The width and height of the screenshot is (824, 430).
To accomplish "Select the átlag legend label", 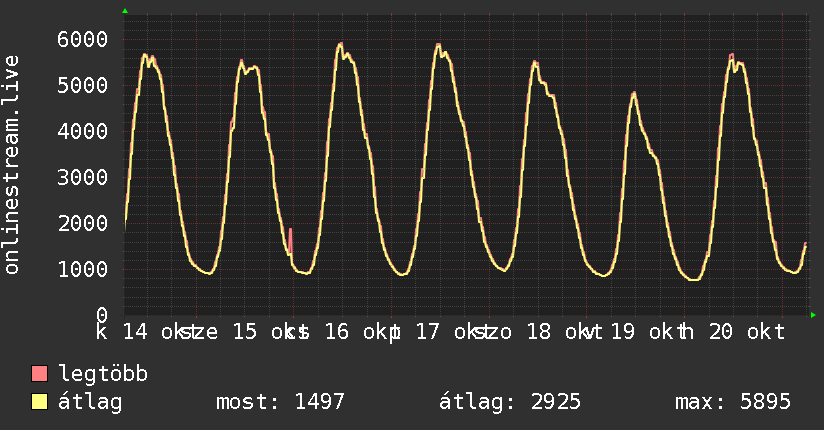I will [90, 402].
